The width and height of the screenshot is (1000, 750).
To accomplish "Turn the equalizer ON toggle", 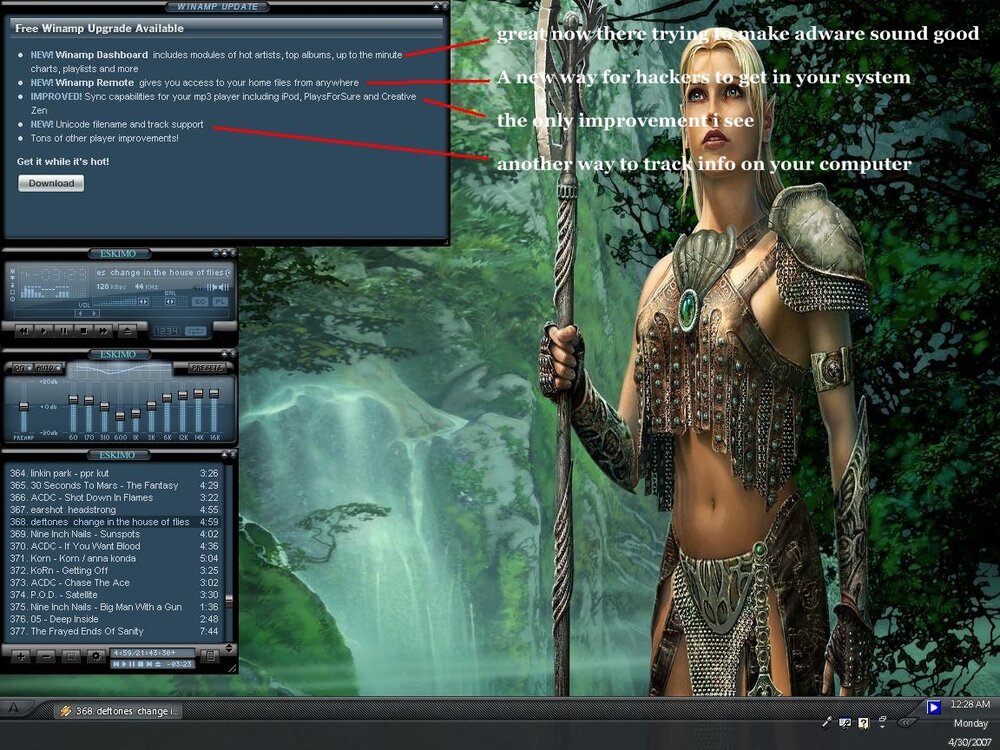I will click(x=21, y=368).
